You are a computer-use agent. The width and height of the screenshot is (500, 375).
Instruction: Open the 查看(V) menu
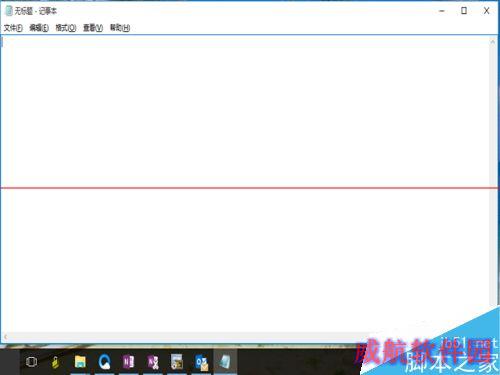point(93,28)
